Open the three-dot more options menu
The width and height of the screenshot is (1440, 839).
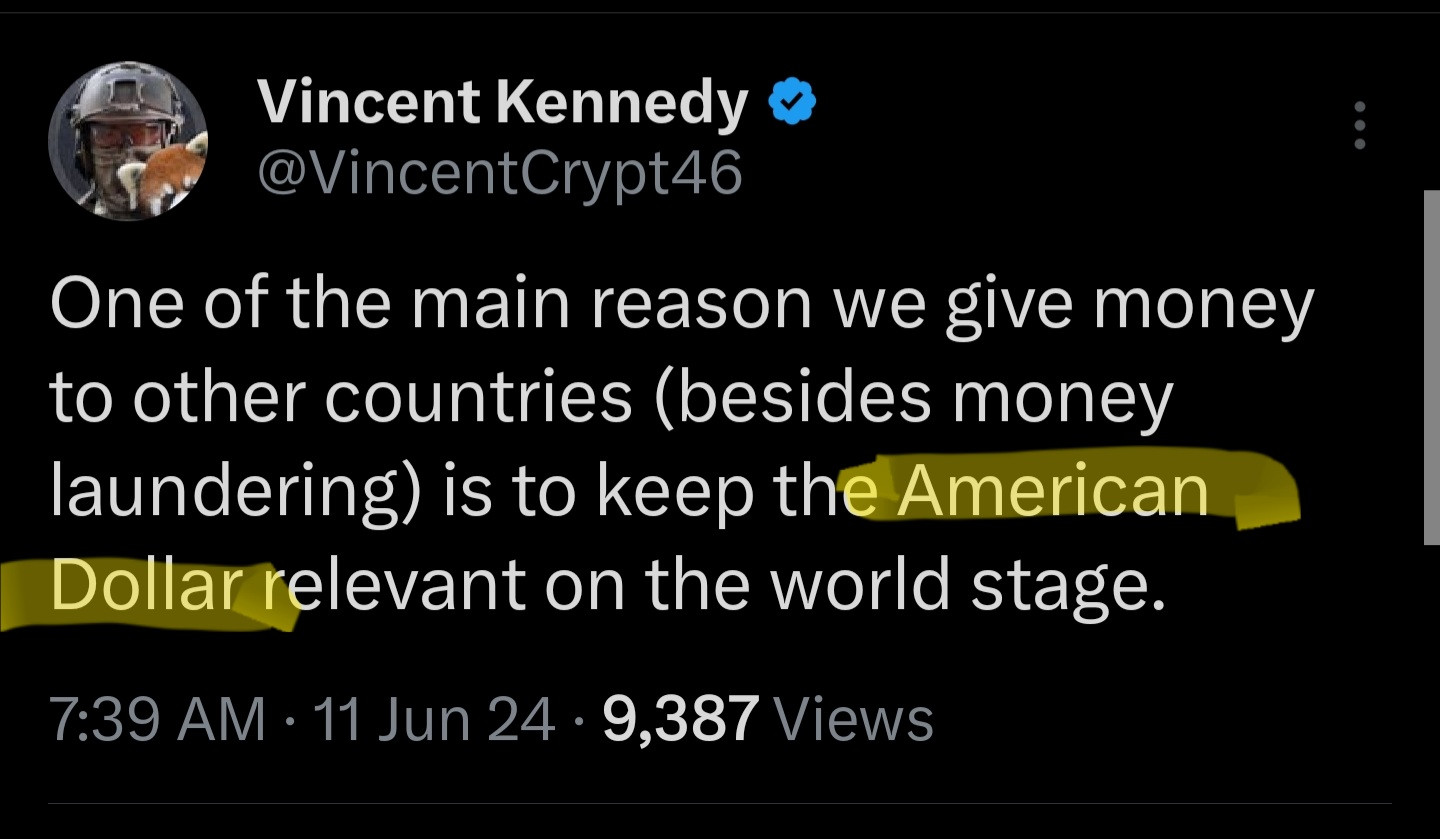click(x=1360, y=125)
